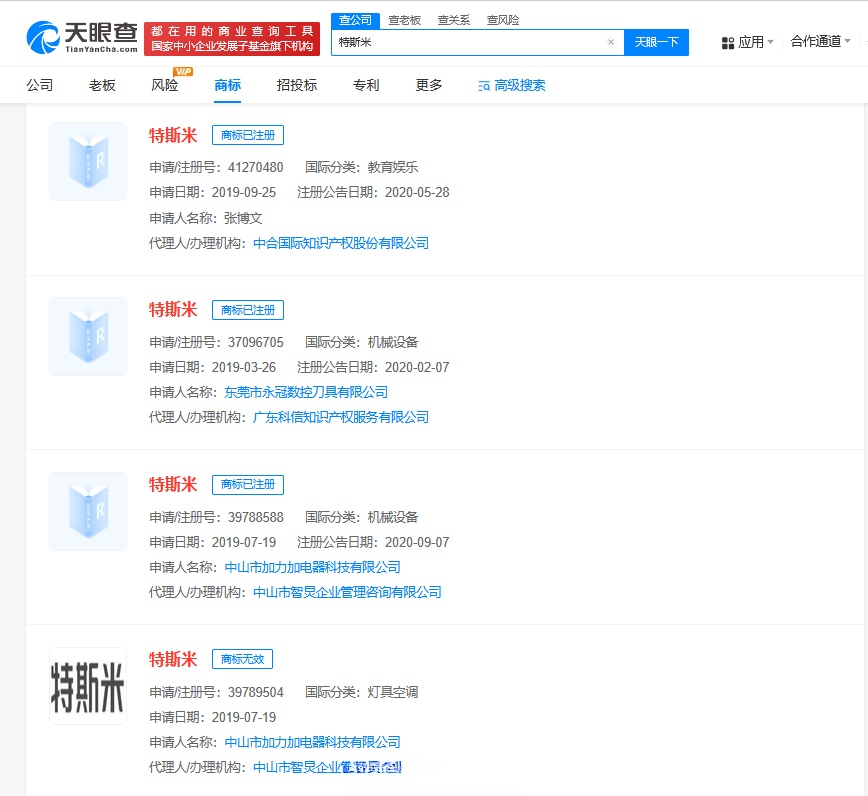868x796 pixels.
Task: Switch to the 老板 results tab
Action: [102, 85]
